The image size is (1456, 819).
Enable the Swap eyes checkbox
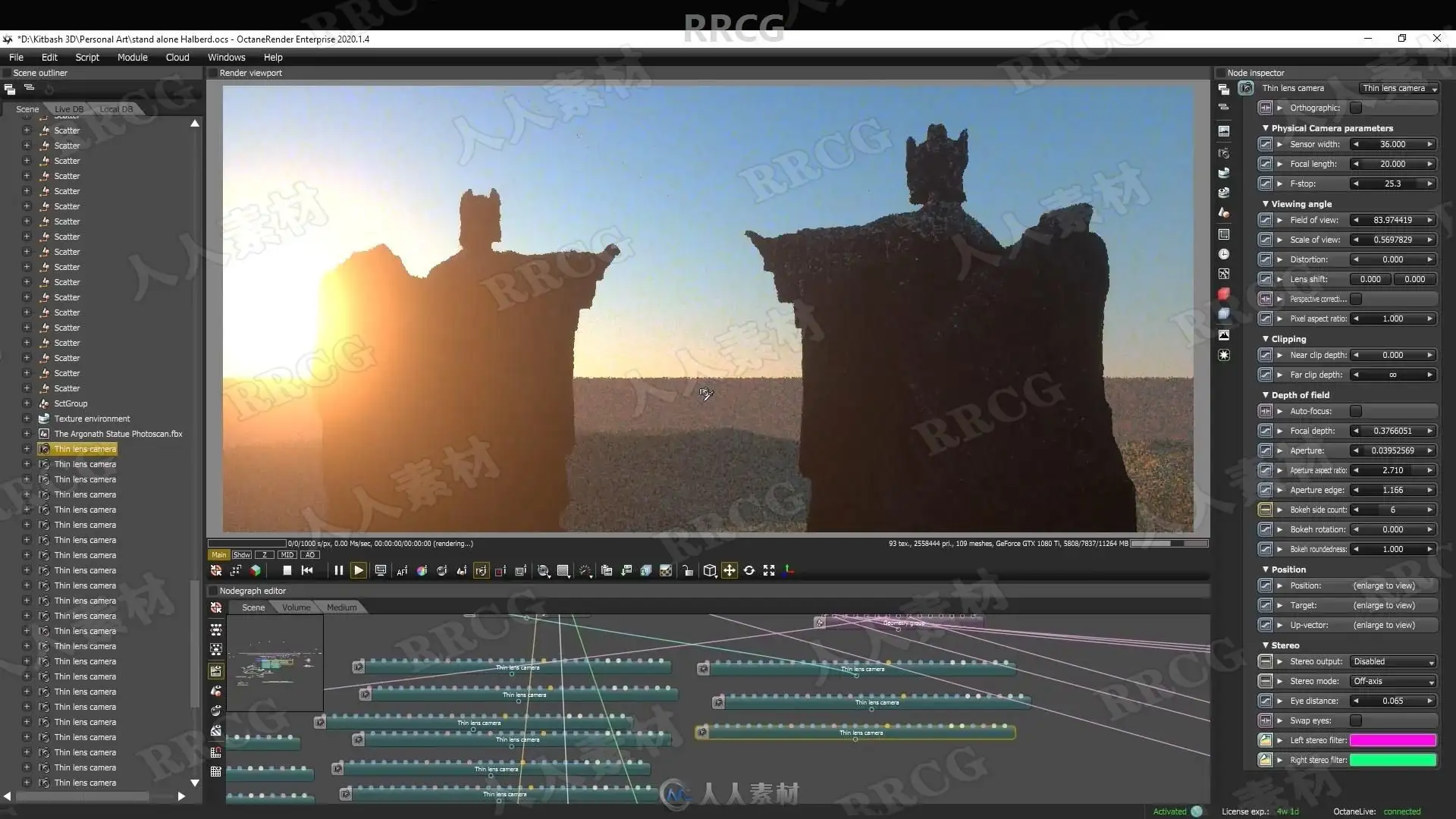click(1356, 720)
